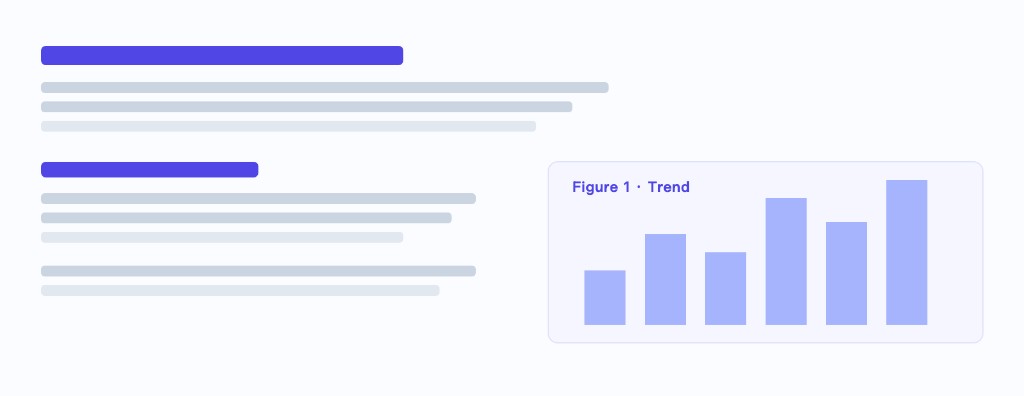Click light third line under subheading
Image resolution: width=1024 pixels, height=396 pixels.
[x=222, y=237]
